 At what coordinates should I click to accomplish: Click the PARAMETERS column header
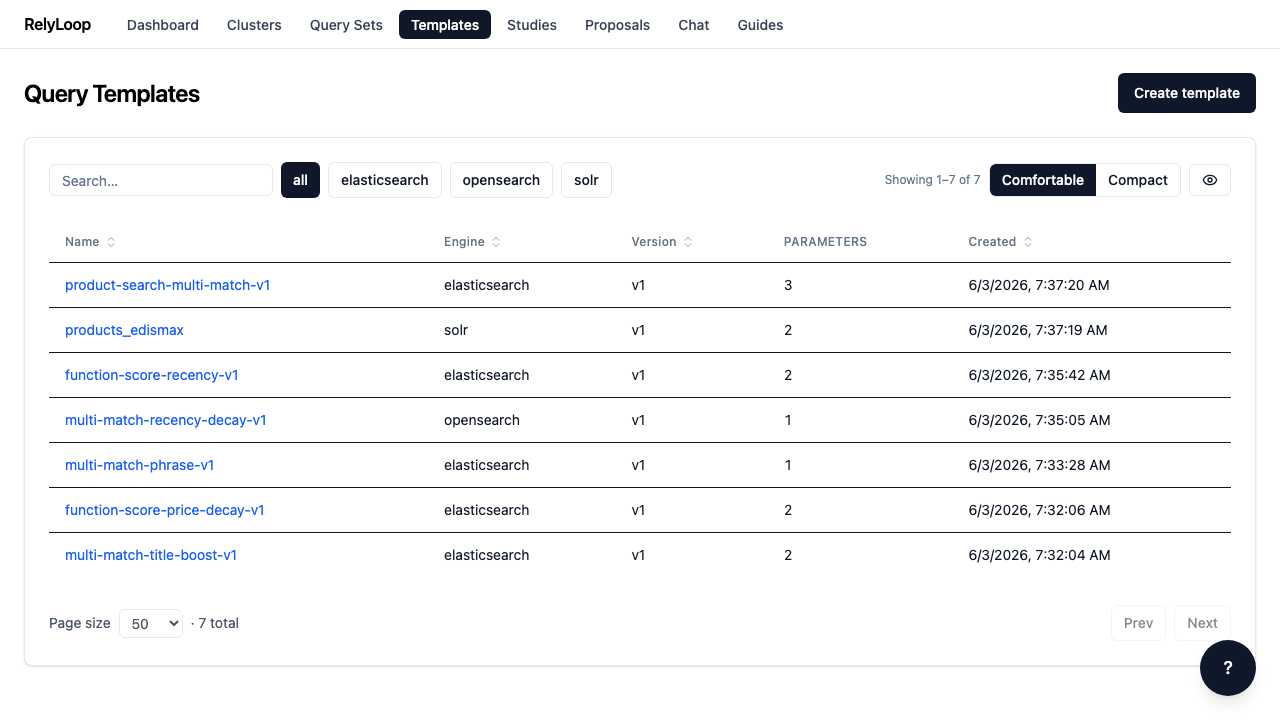click(825, 242)
